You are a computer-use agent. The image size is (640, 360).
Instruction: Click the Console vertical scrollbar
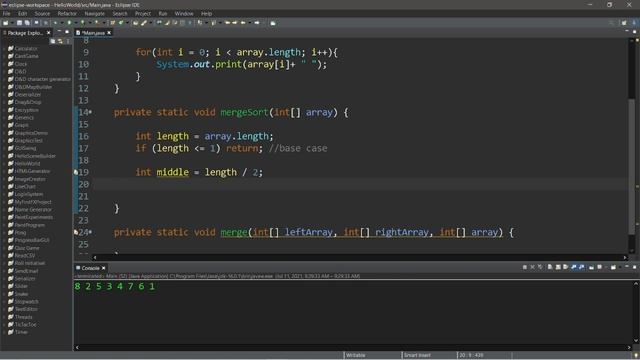tap(636, 312)
